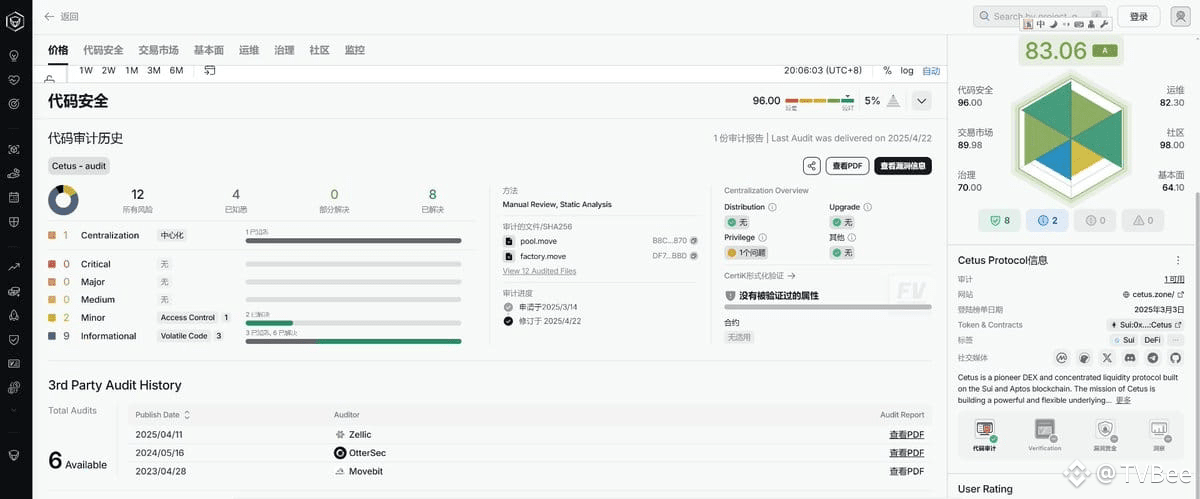The width and height of the screenshot is (1200, 499).
Task: Open the X (Twitter) social link
Action: (x=1107, y=357)
